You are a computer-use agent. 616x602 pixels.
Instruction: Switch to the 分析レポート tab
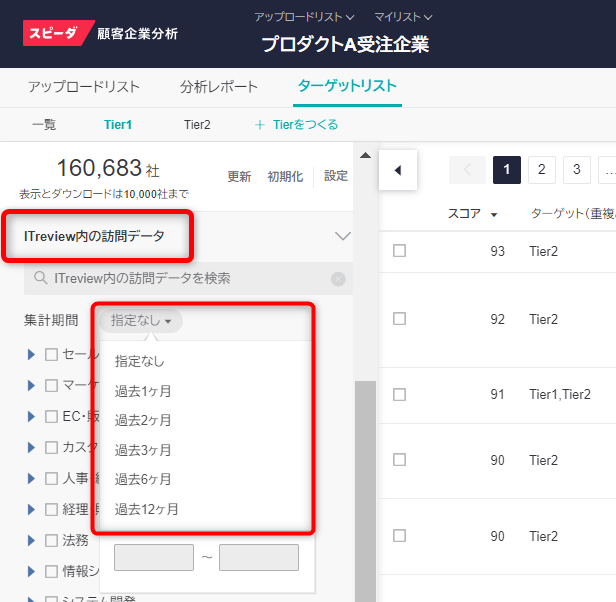pos(218,86)
